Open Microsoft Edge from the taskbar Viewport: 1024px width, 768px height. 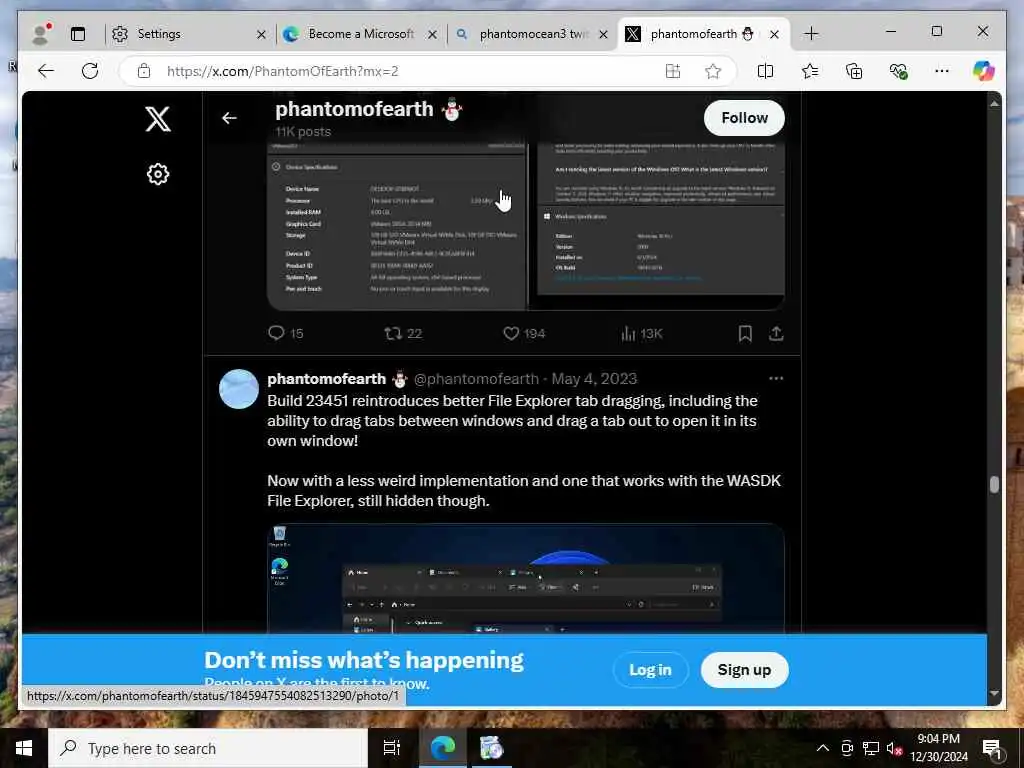click(442, 748)
